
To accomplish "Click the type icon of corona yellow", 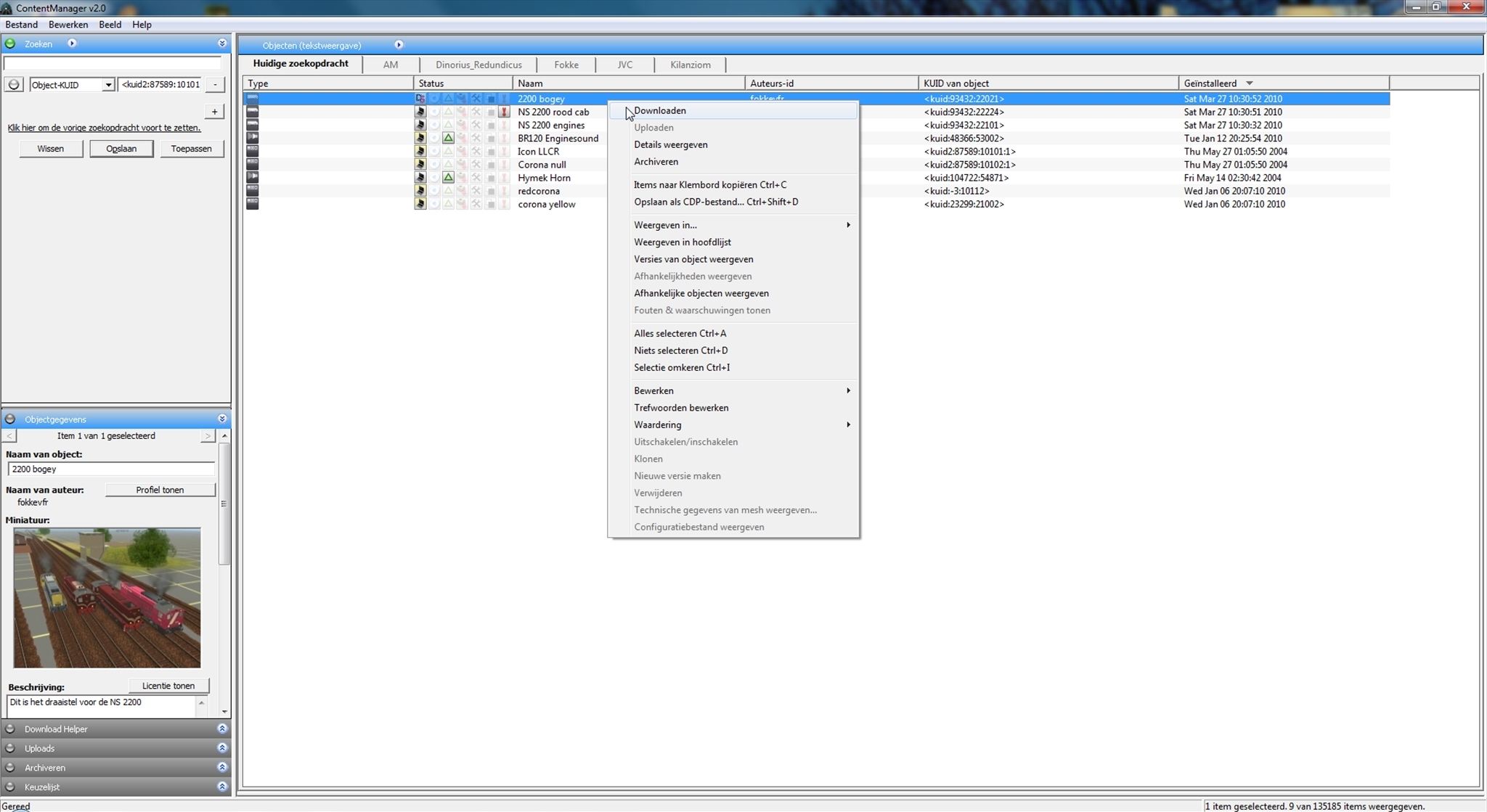I will tap(252, 204).
